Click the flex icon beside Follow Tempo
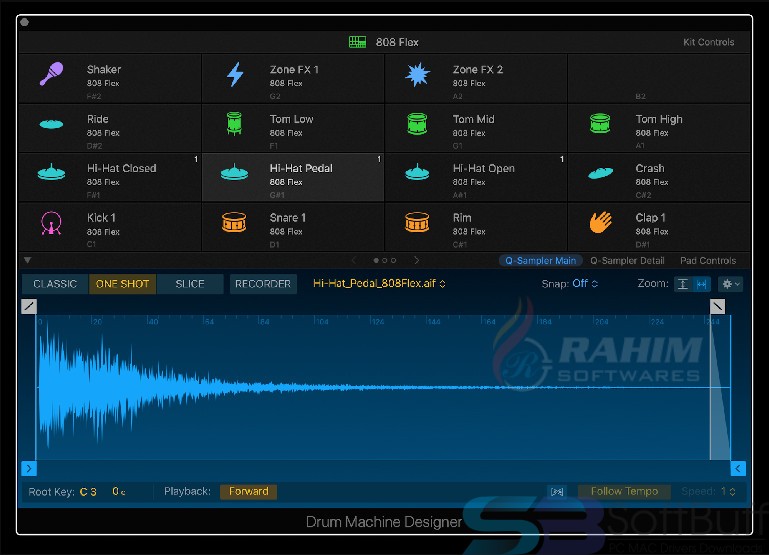Image resolution: width=769 pixels, height=555 pixels. [557, 492]
